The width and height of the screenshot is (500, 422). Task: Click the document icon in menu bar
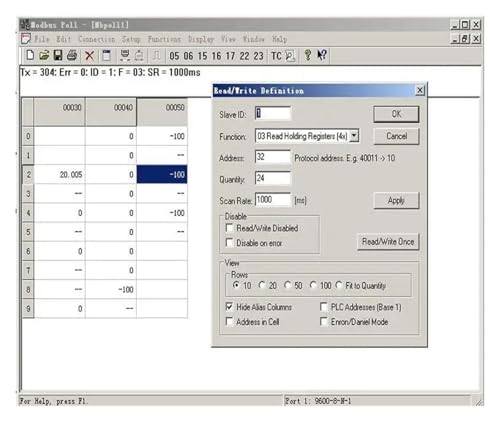[26, 39]
